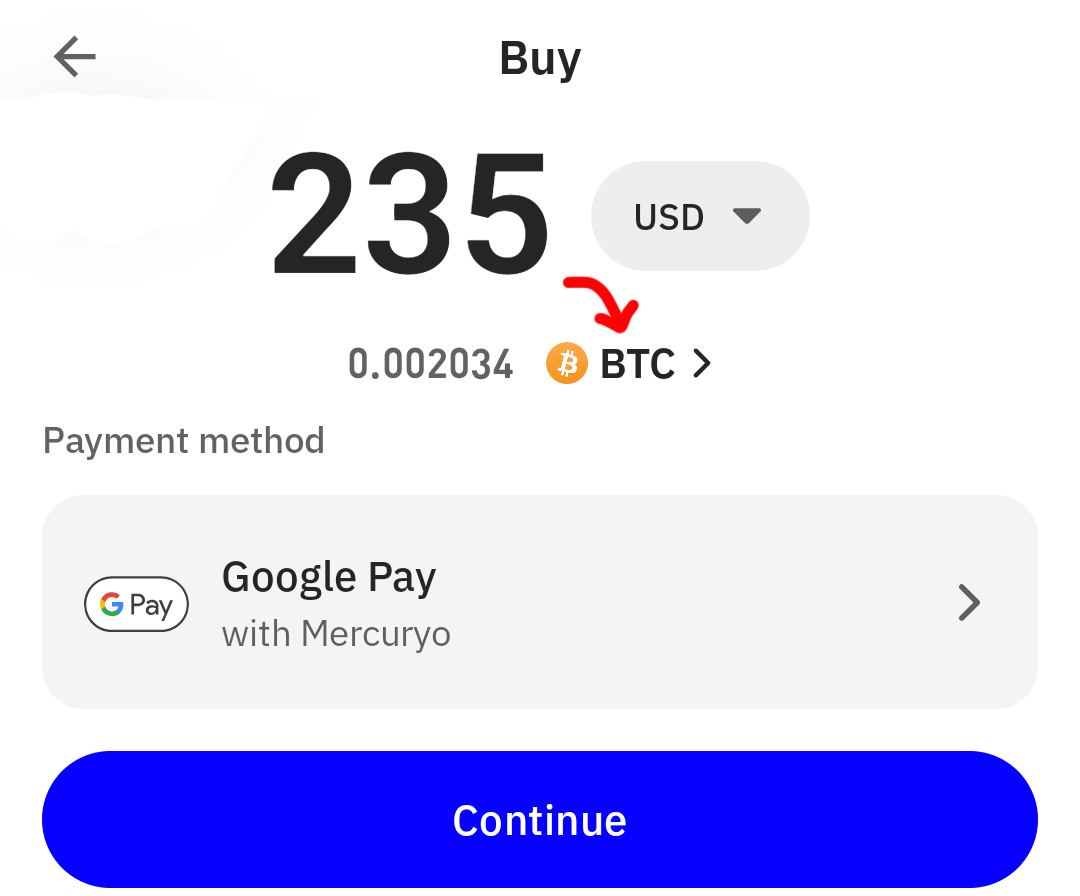Select the USD text inside the currency pill

click(668, 216)
